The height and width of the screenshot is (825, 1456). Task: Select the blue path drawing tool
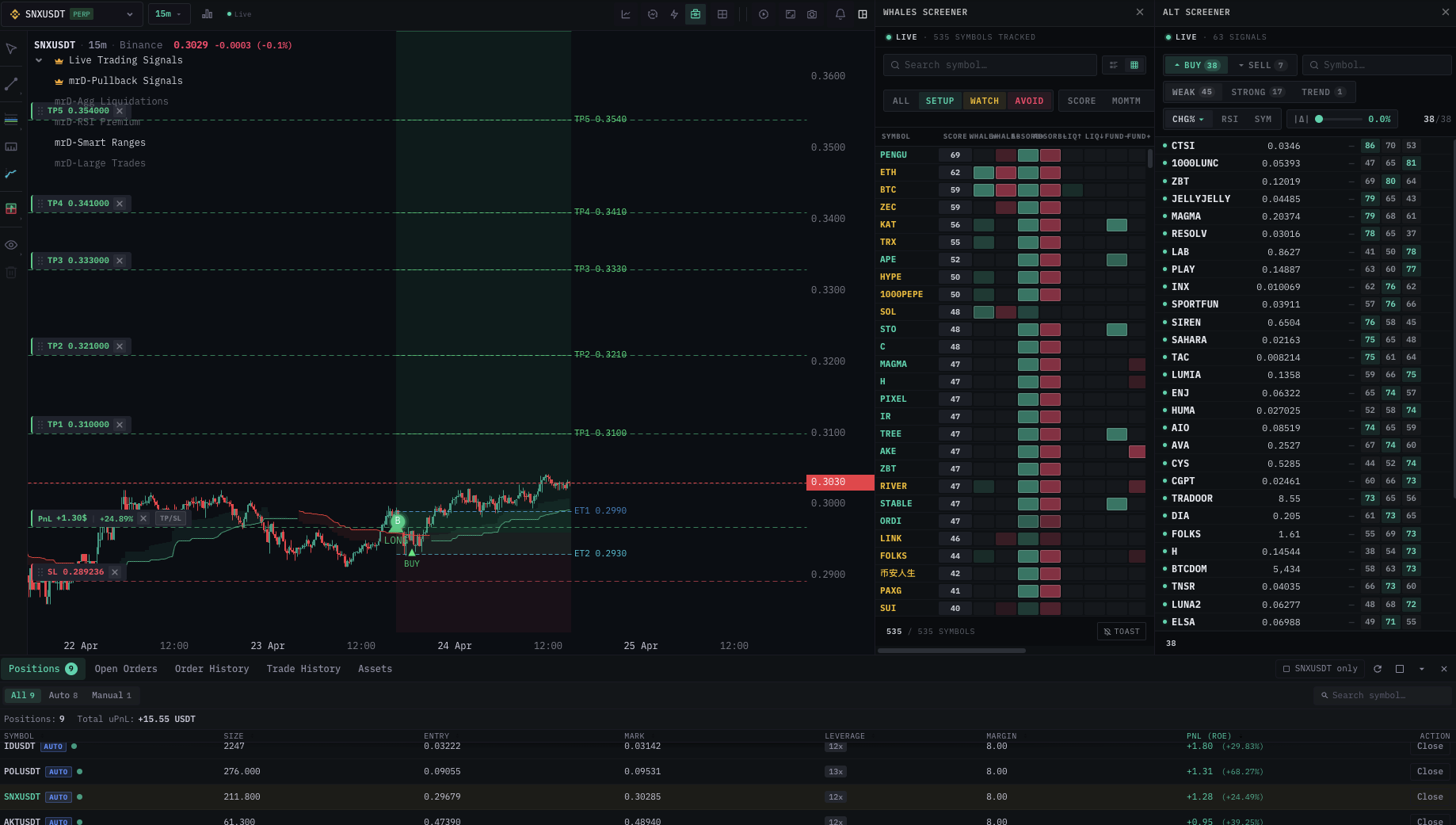tap(11, 174)
